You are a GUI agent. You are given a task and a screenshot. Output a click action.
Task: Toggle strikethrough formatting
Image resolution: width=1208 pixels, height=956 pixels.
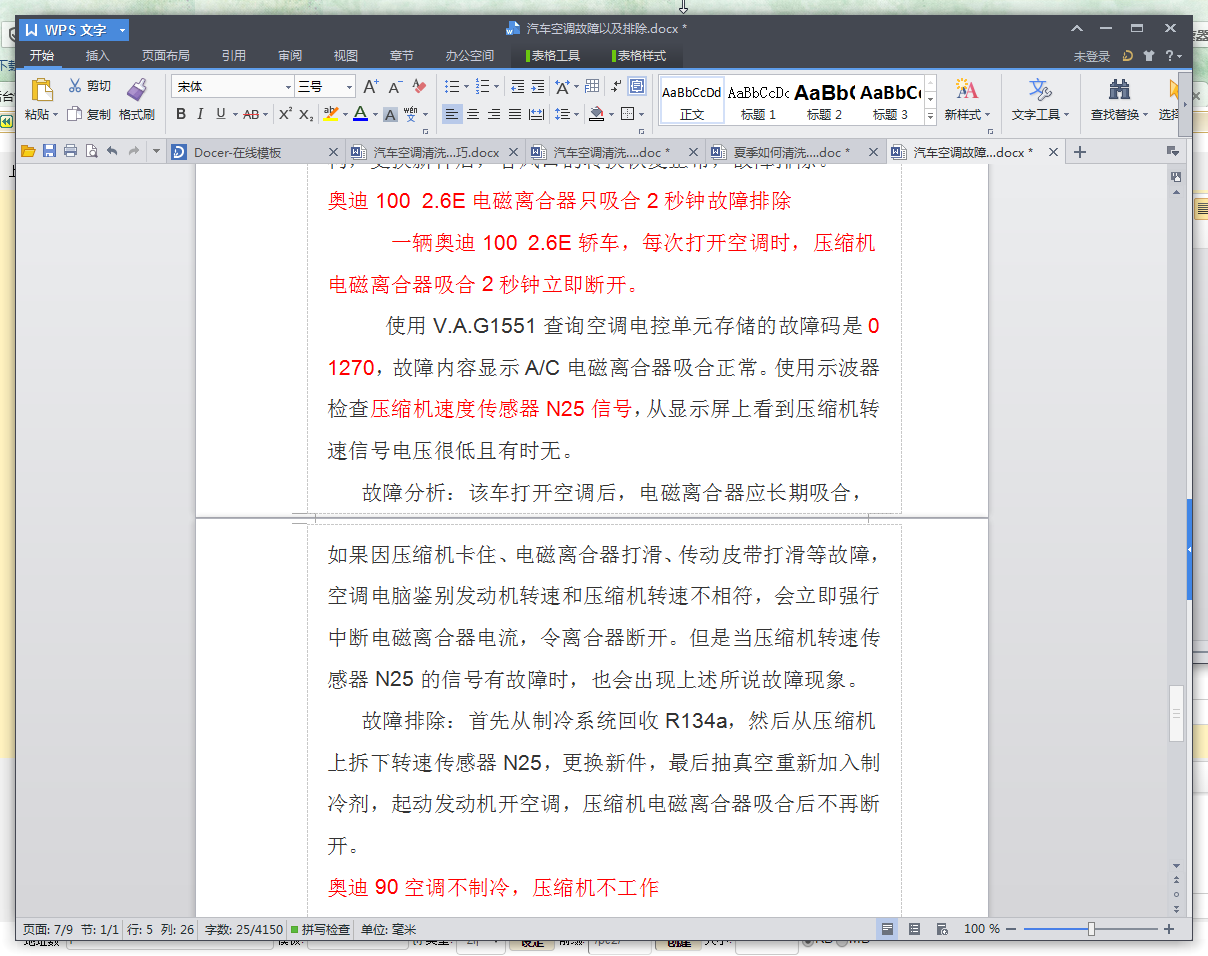pyautogui.click(x=250, y=114)
